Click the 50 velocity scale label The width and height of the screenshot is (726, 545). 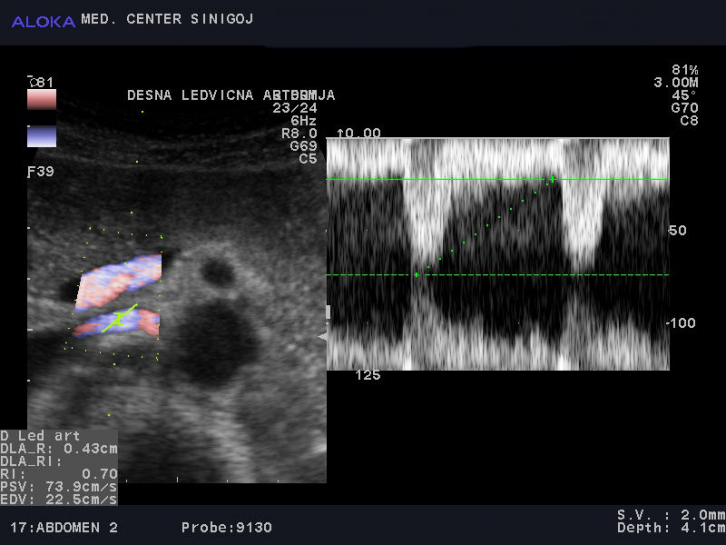[x=678, y=231]
